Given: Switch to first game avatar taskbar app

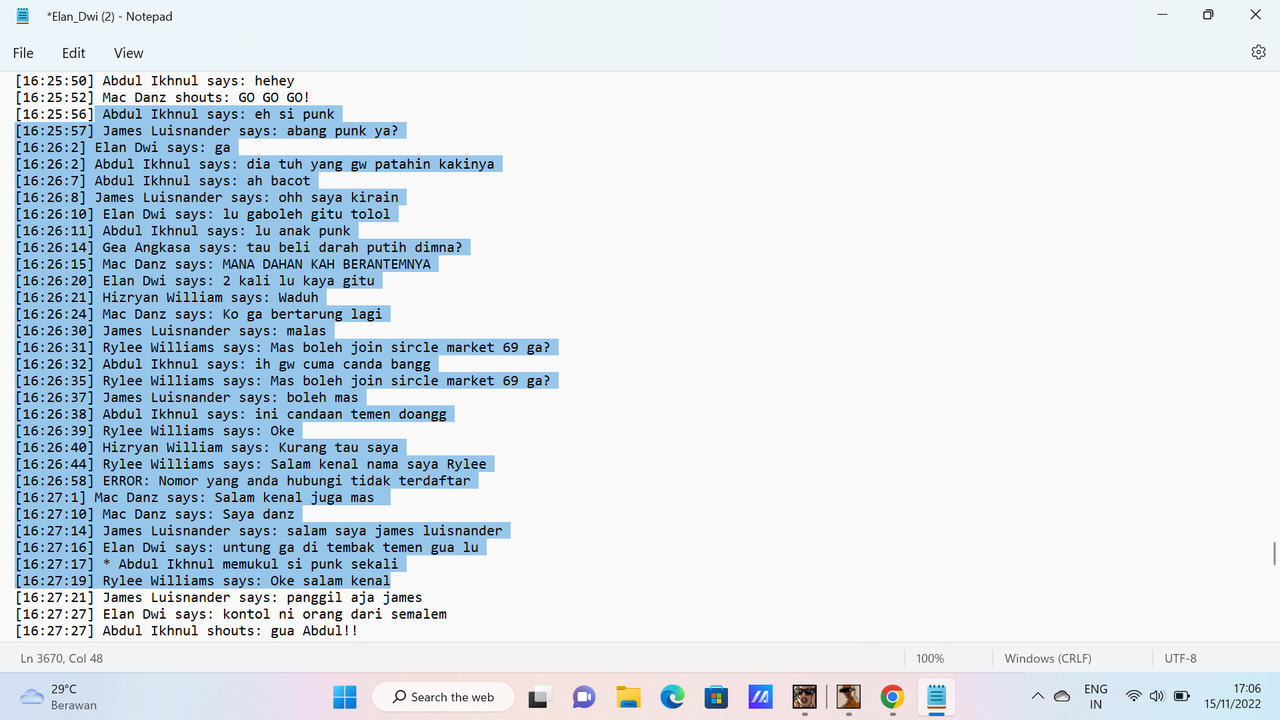Looking at the screenshot, I should [x=804, y=697].
